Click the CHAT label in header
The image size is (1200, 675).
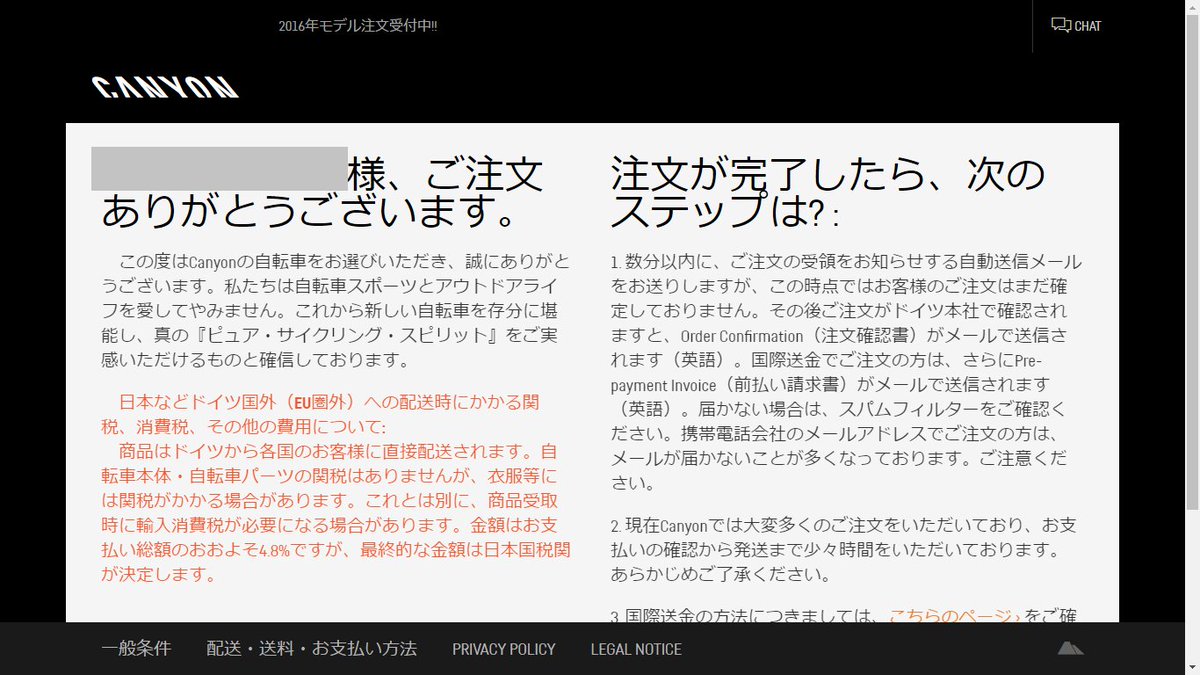[1088, 26]
